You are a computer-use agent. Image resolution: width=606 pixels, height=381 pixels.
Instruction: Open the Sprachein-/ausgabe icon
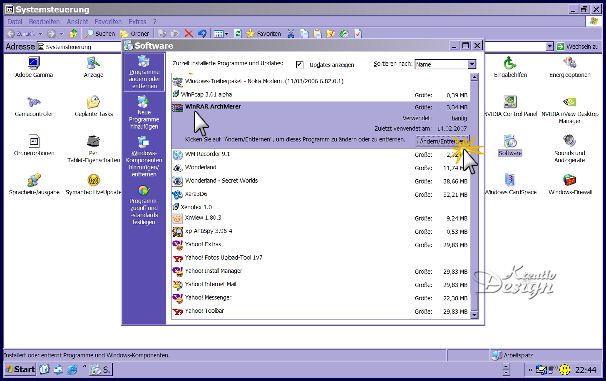[x=34, y=180]
